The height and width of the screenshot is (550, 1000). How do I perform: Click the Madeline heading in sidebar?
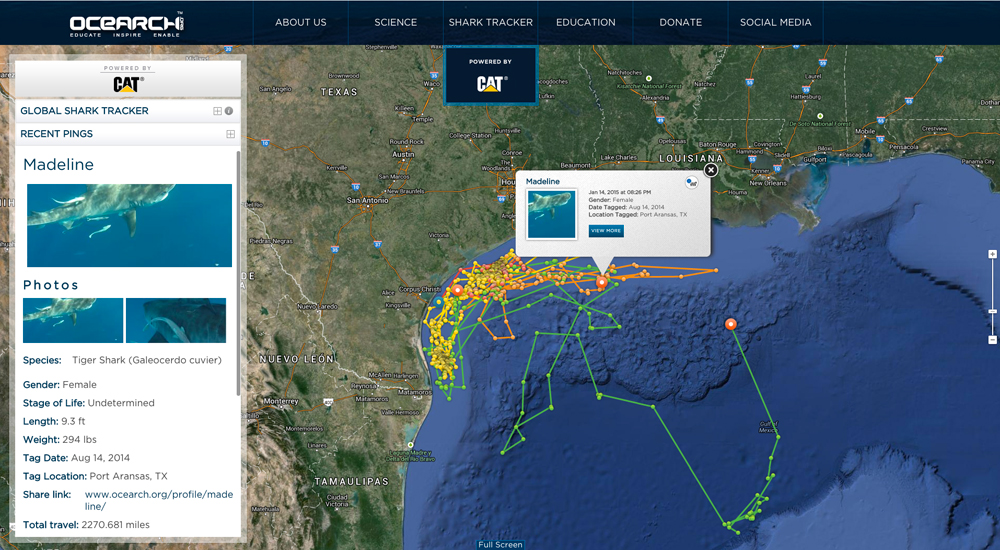click(x=58, y=165)
